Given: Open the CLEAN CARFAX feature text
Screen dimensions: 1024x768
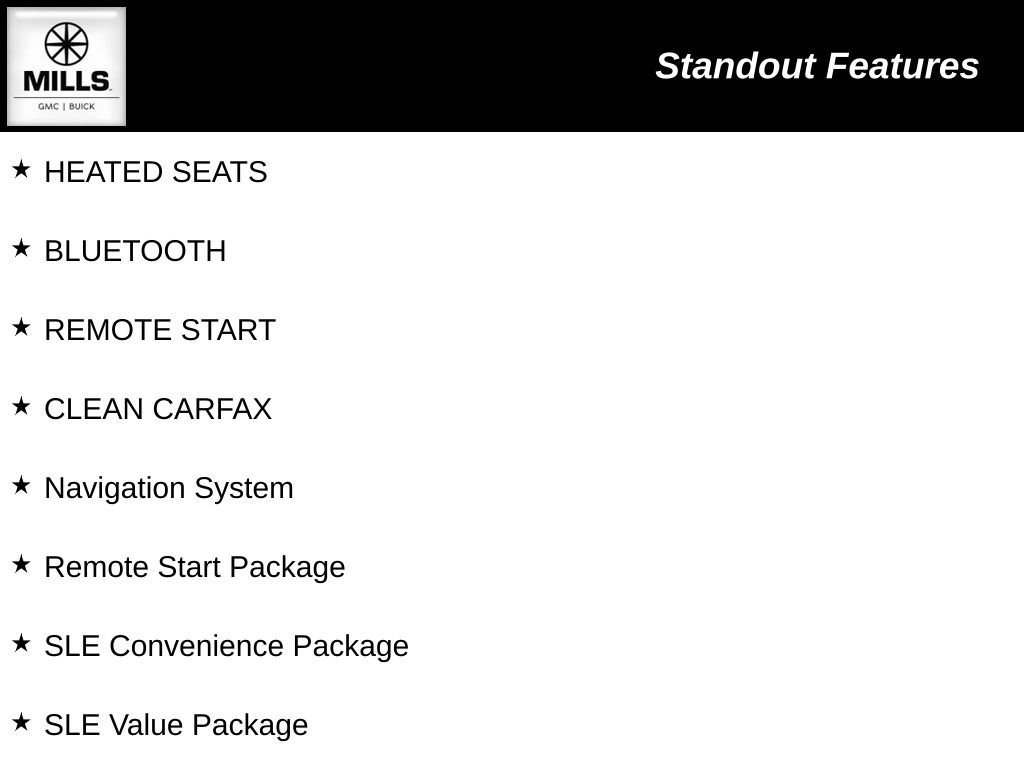Looking at the screenshot, I should tap(158, 409).
